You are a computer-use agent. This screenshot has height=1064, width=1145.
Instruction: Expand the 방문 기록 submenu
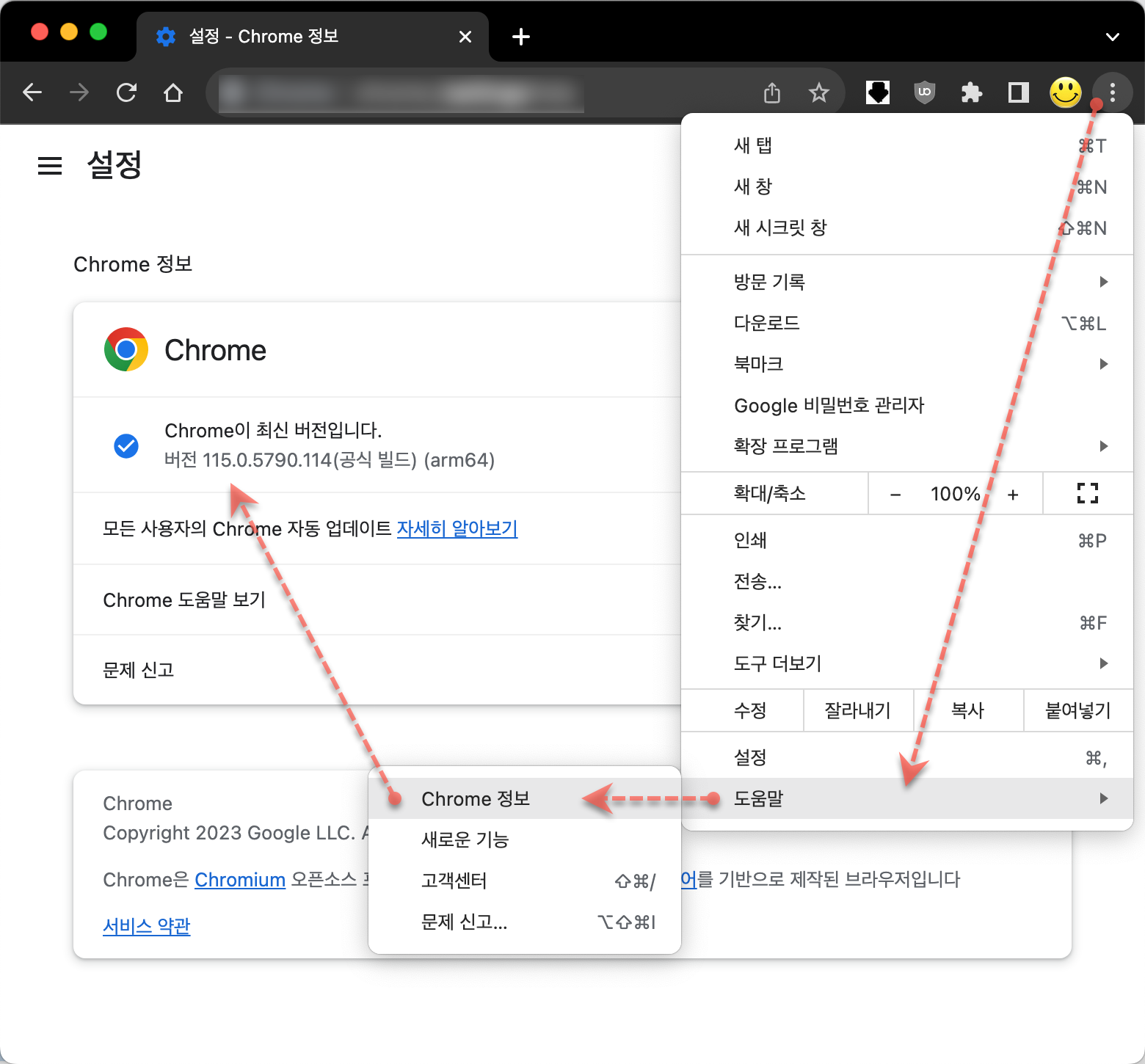coord(907,282)
